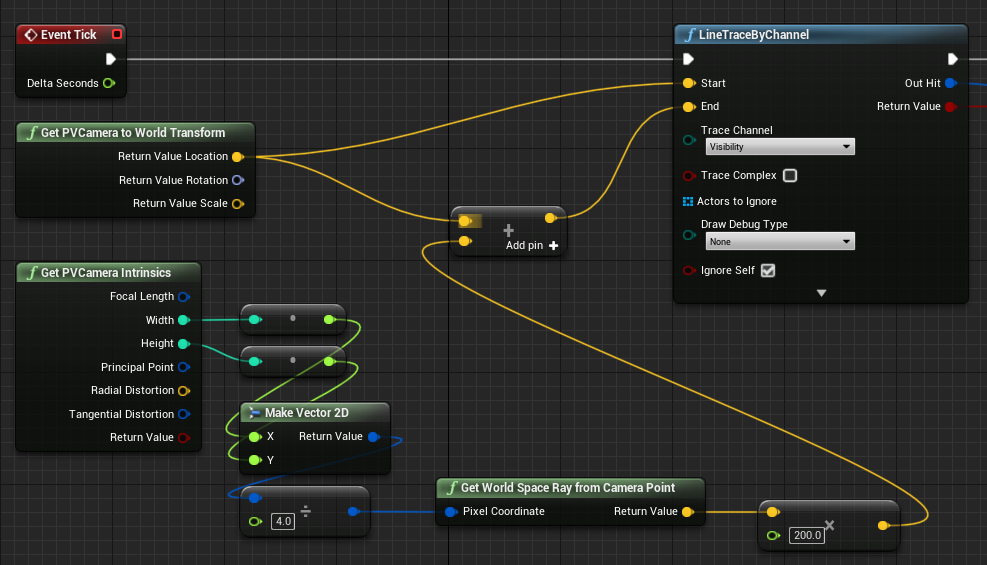Click the Radial Distortion output pin
Image resolution: width=987 pixels, height=565 pixels.
click(x=184, y=391)
